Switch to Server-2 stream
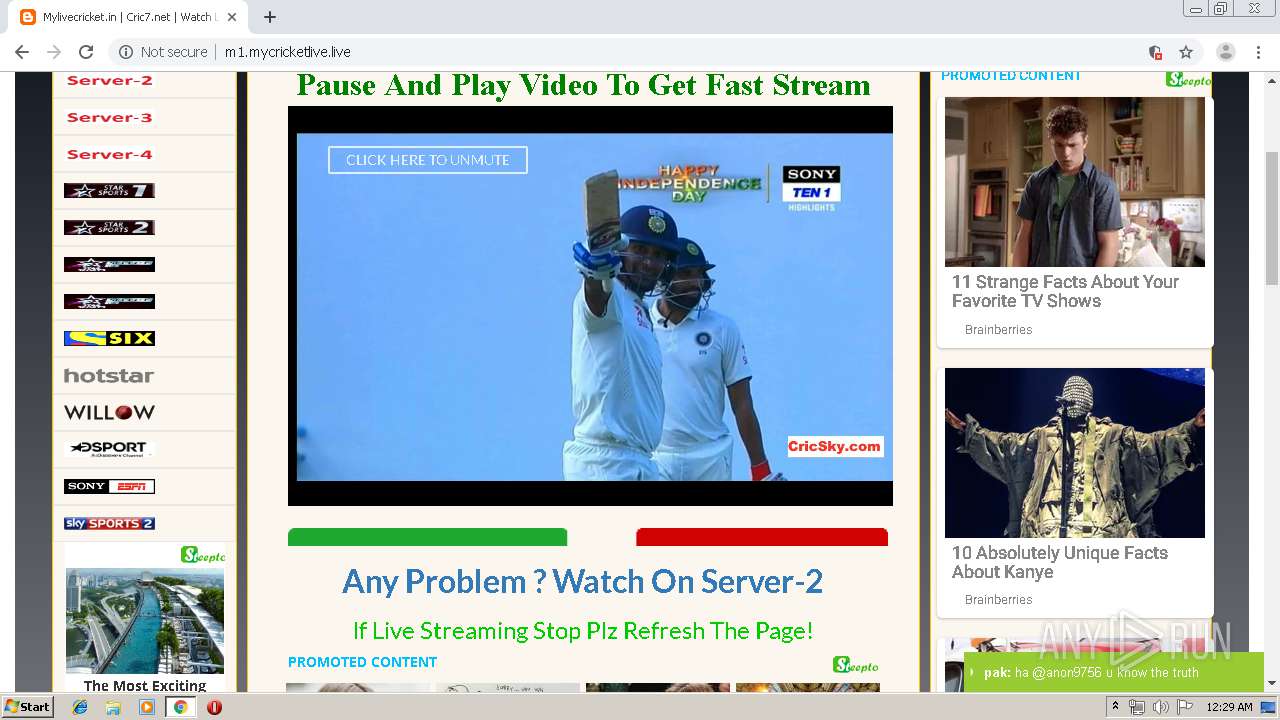 pos(110,81)
